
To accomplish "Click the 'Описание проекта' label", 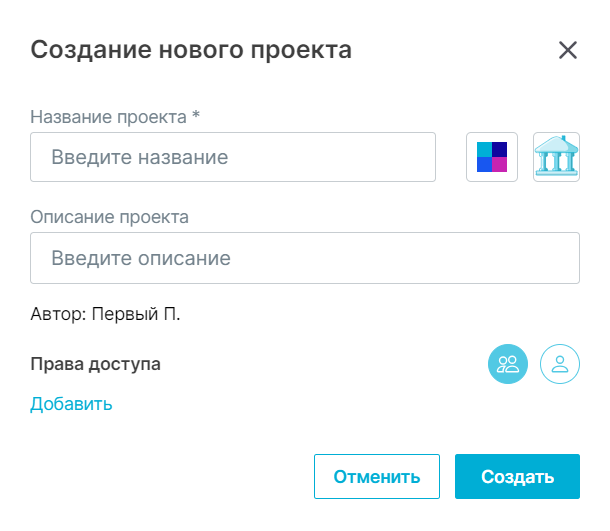I will (x=109, y=216).
